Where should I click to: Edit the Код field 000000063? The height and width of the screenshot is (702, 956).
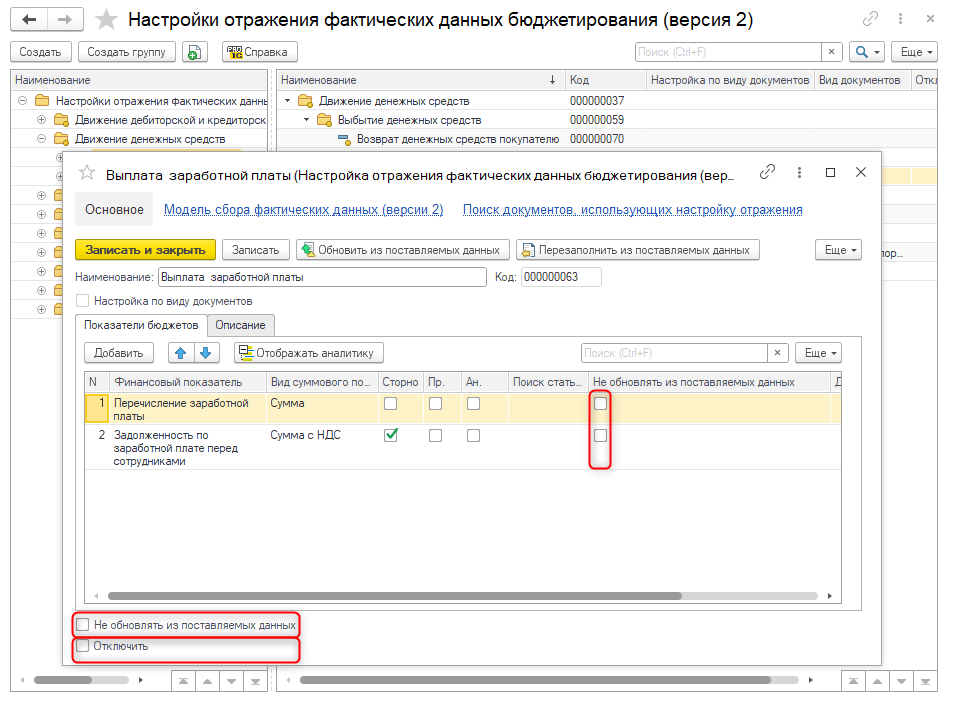point(561,277)
